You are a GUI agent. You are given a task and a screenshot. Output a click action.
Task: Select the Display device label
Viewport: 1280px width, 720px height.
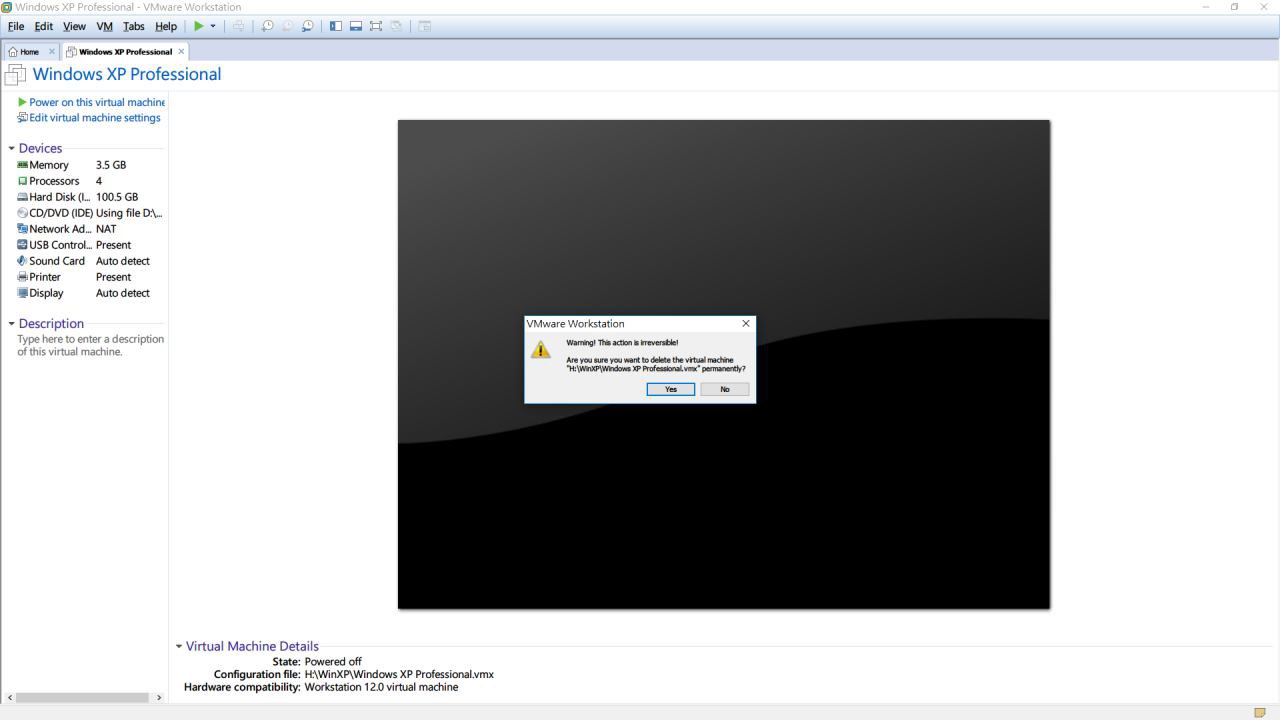46,293
